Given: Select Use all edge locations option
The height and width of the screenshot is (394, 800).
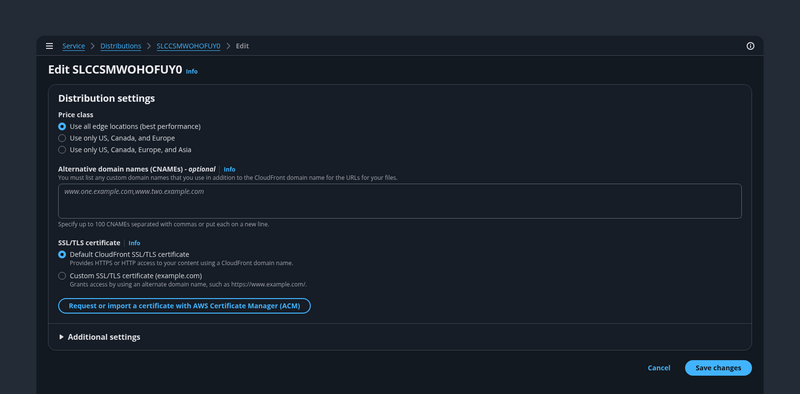Looking at the screenshot, I should coord(62,127).
